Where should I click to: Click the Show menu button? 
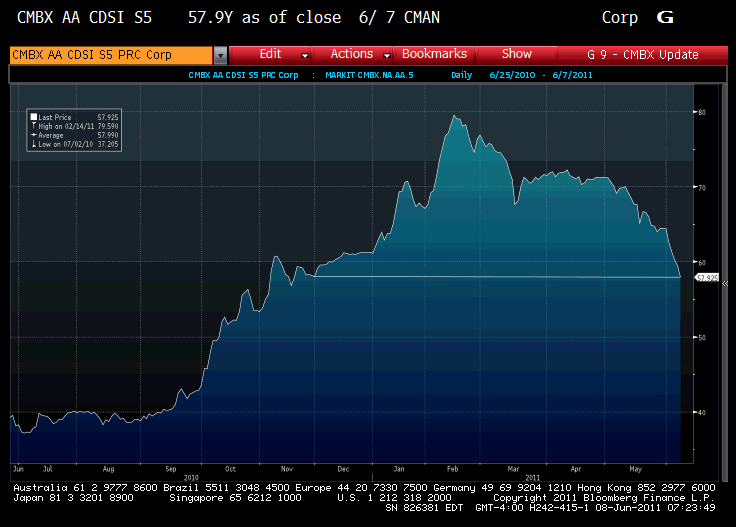coord(516,54)
